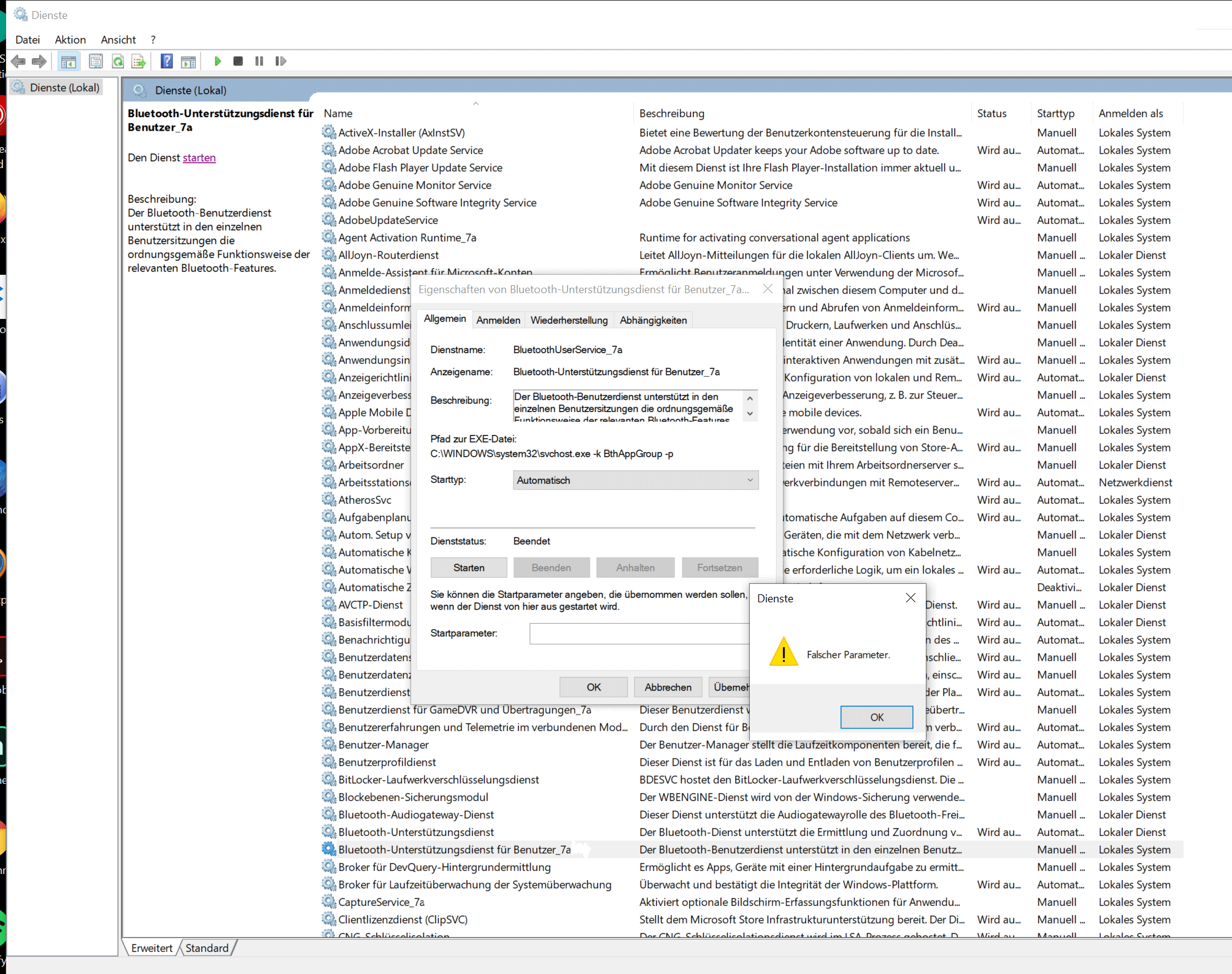Sort by the Name column header
Viewport: 1232px width, 974px height.
(476, 113)
